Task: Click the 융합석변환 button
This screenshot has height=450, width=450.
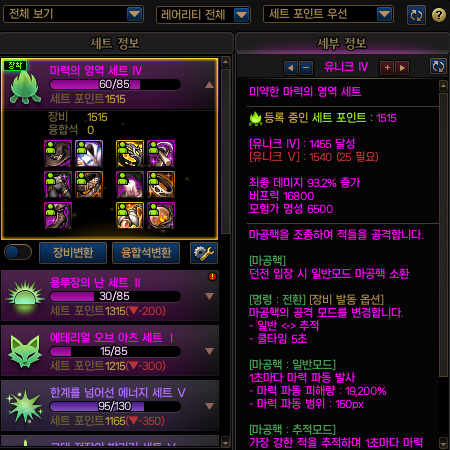Action: point(146,253)
